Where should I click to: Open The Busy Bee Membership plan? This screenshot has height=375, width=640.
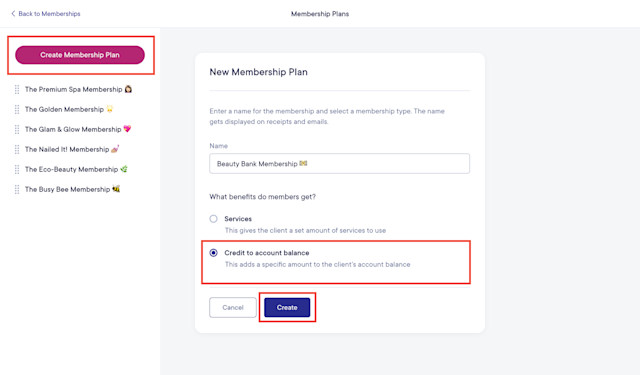pos(72,189)
